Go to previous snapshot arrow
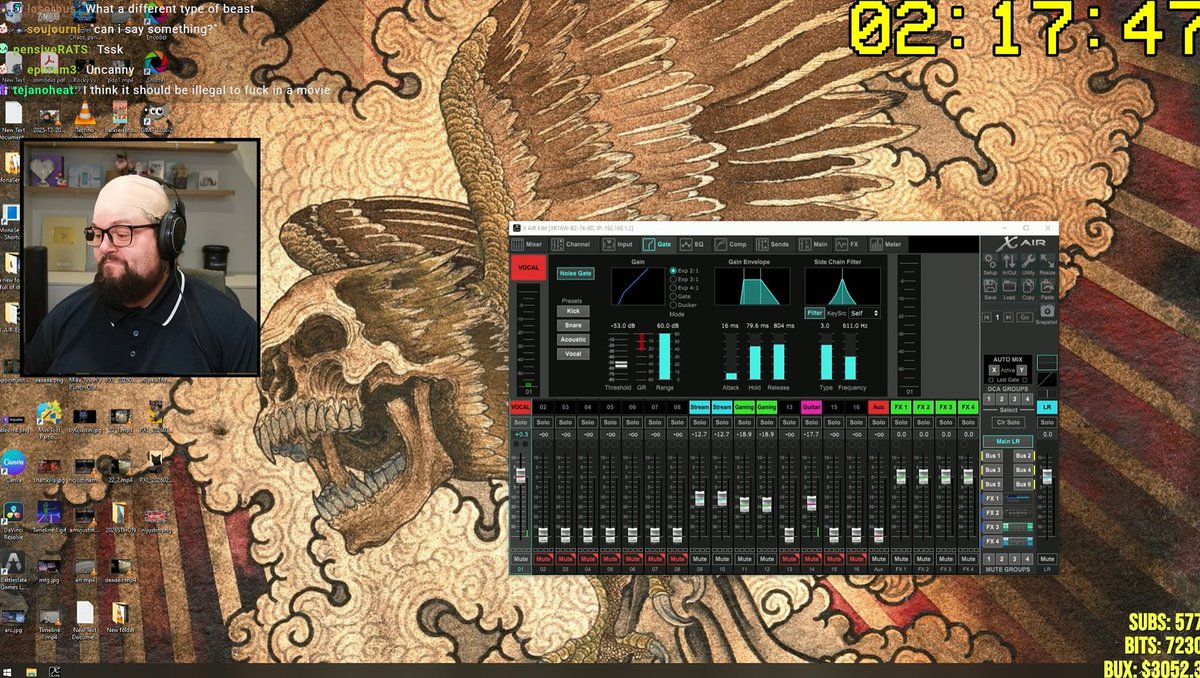The image size is (1200, 678). 987,317
